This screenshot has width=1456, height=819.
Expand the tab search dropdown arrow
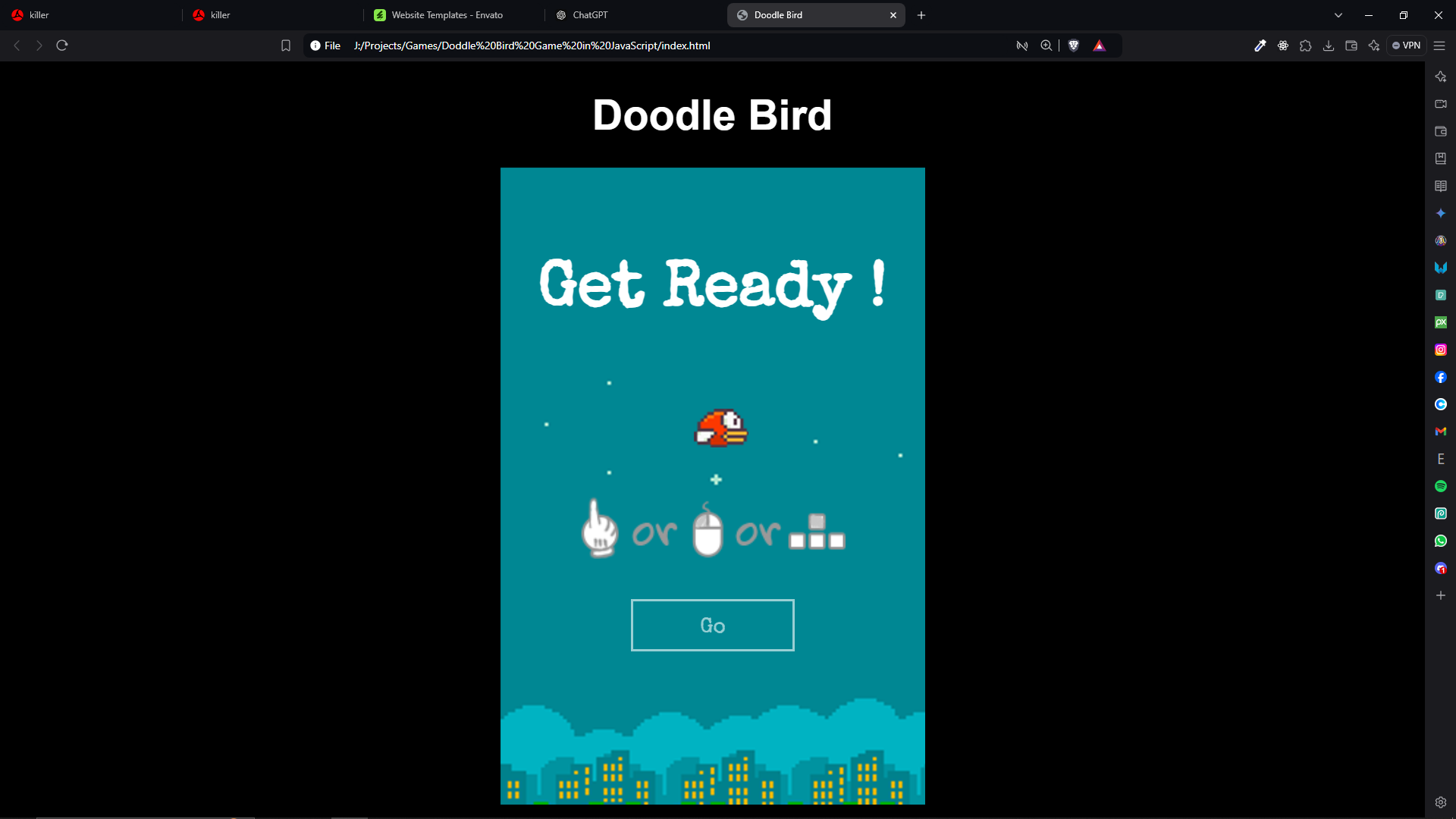pos(1338,15)
